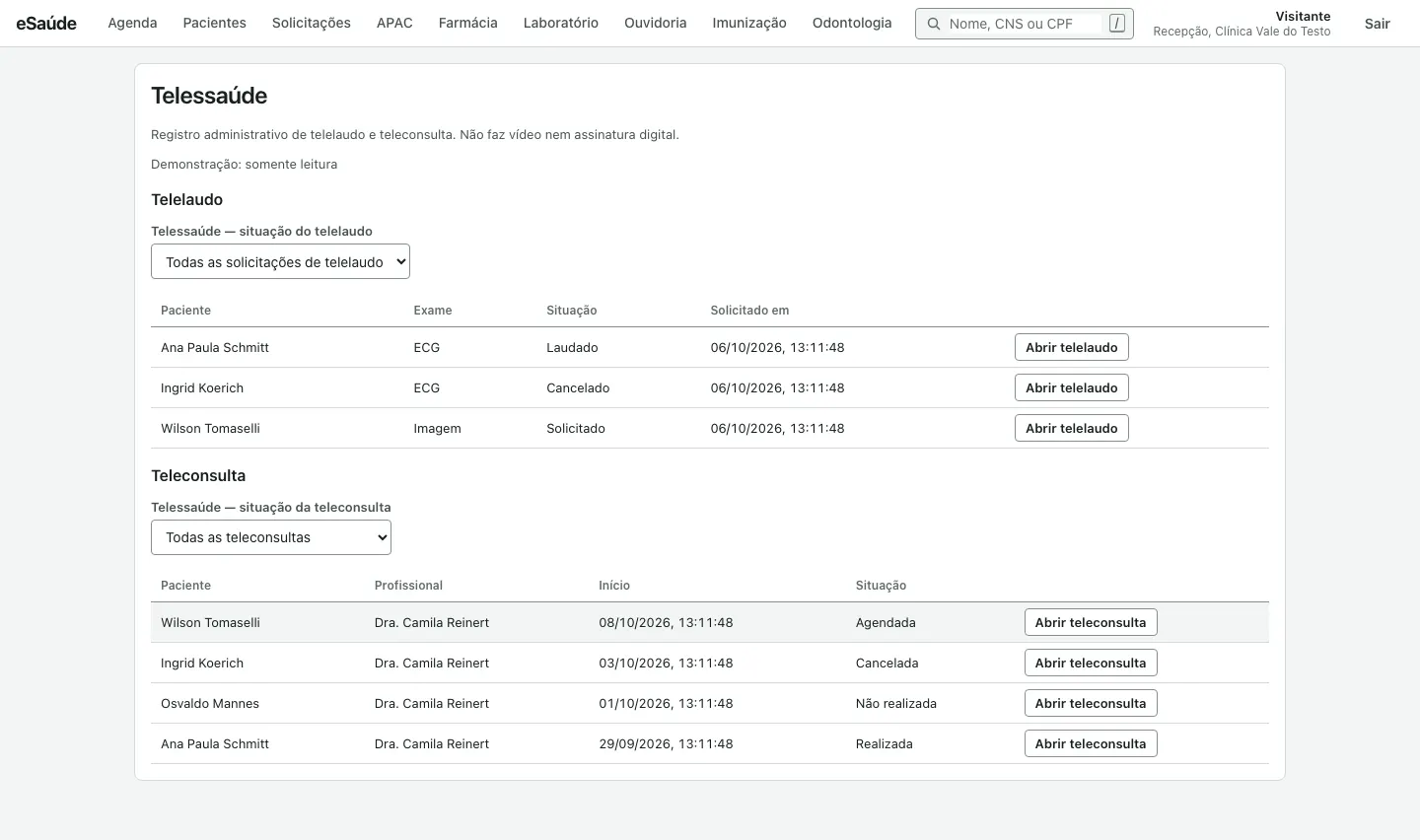The image size is (1420, 840).
Task: Open Wilson Tomaselli's Agendada teleconsulta
Action: point(1091,622)
